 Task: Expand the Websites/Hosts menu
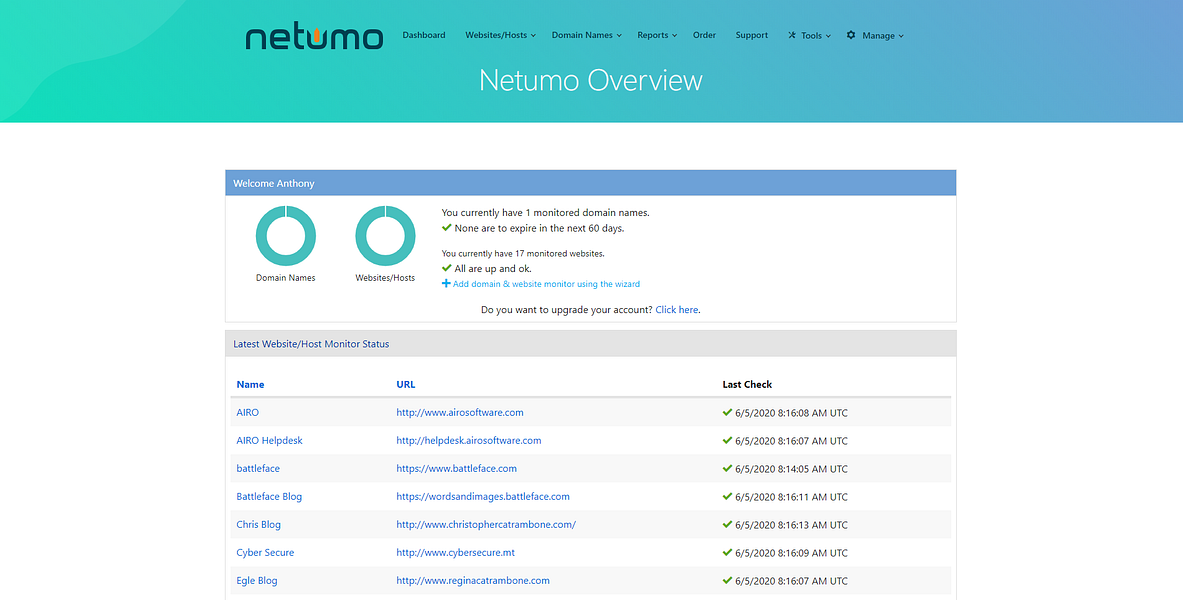click(x=500, y=35)
